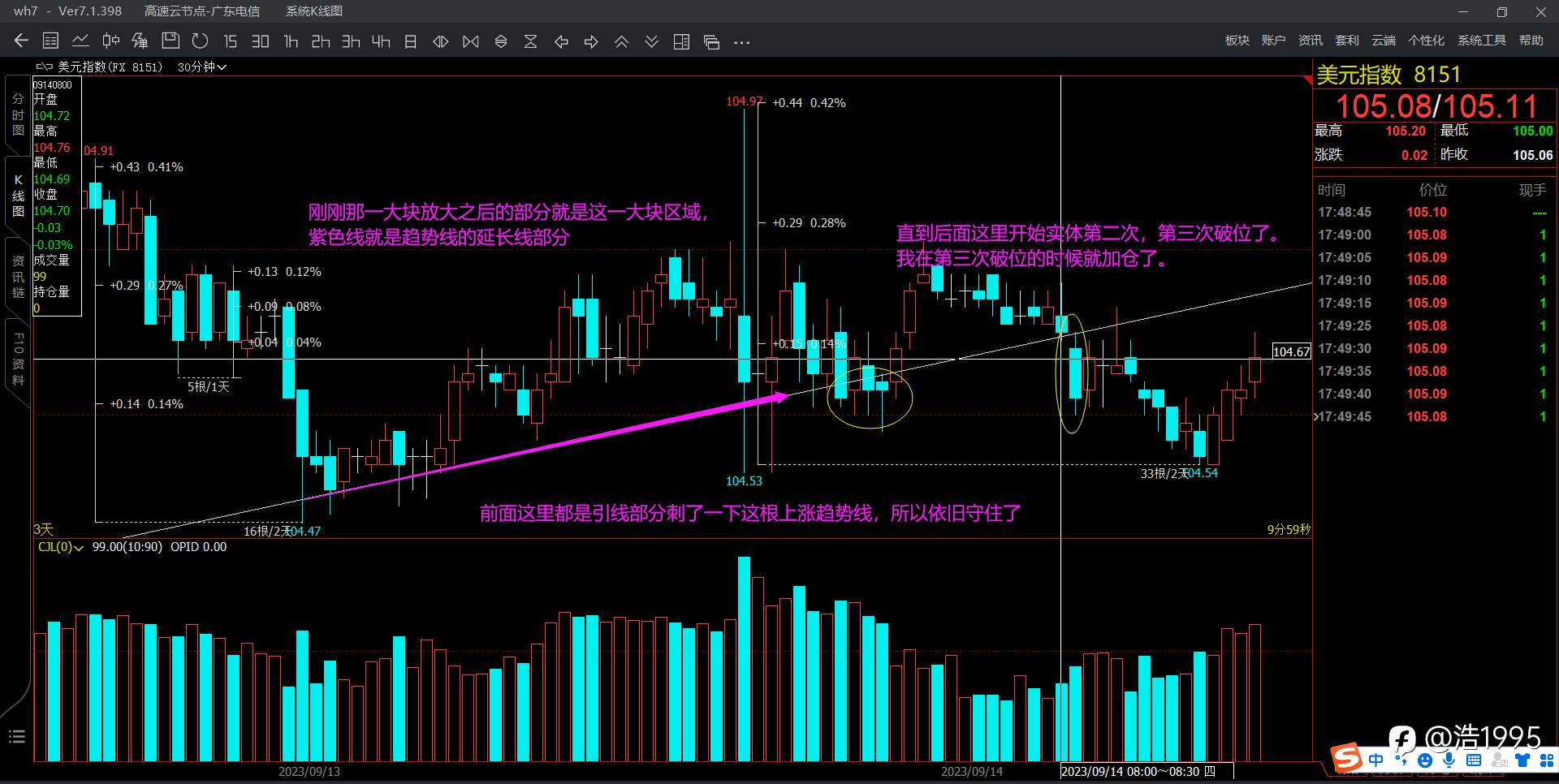The height and width of the screenshot is (784, 1559).
Task: Open Sogou skin shirt icon
Action: coord(1523,760)
